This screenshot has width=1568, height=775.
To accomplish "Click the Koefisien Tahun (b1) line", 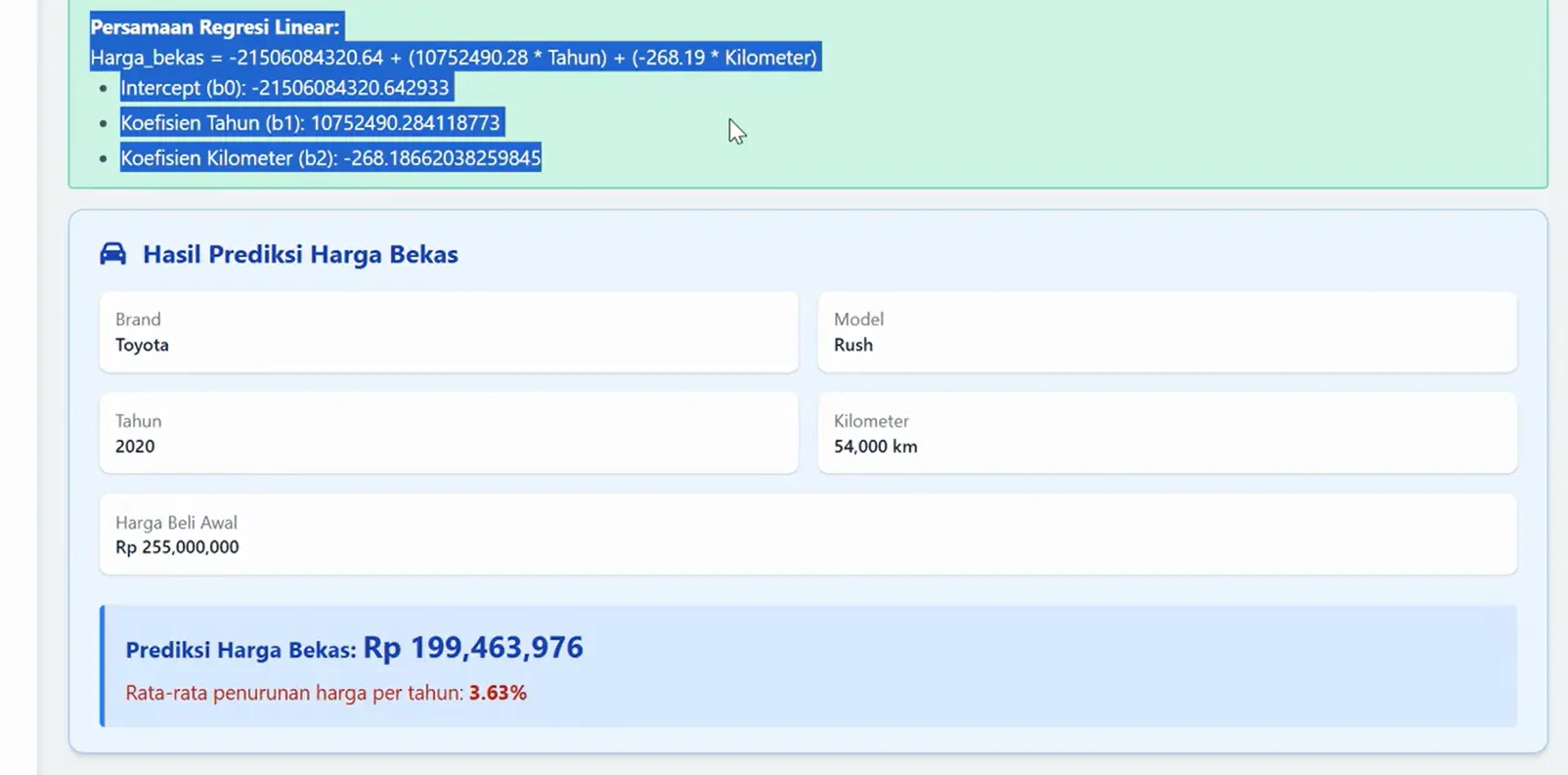I will (x=310, y=123).
